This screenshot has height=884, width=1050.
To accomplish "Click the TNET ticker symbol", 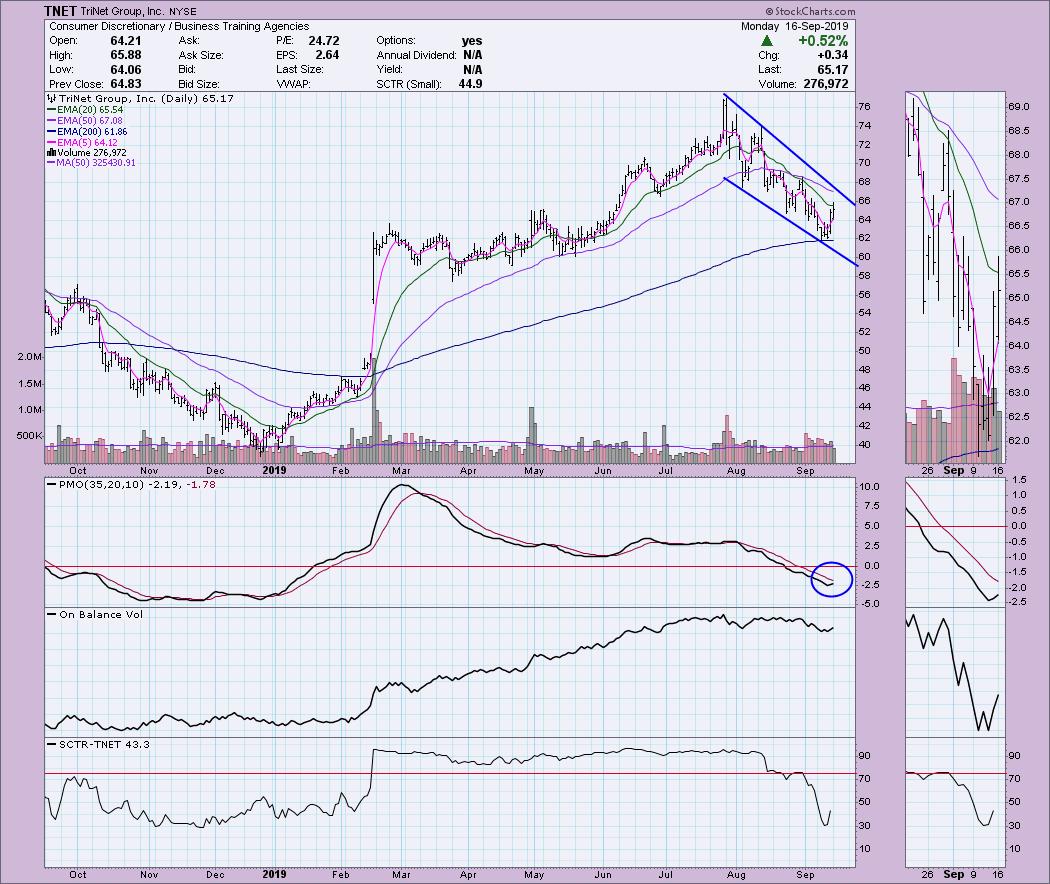I will [60, 11].
